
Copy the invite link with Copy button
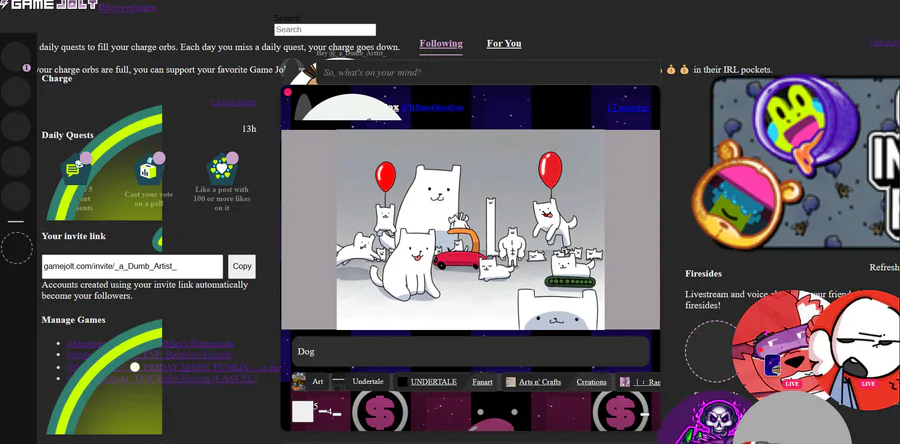(x=242, y=266)
